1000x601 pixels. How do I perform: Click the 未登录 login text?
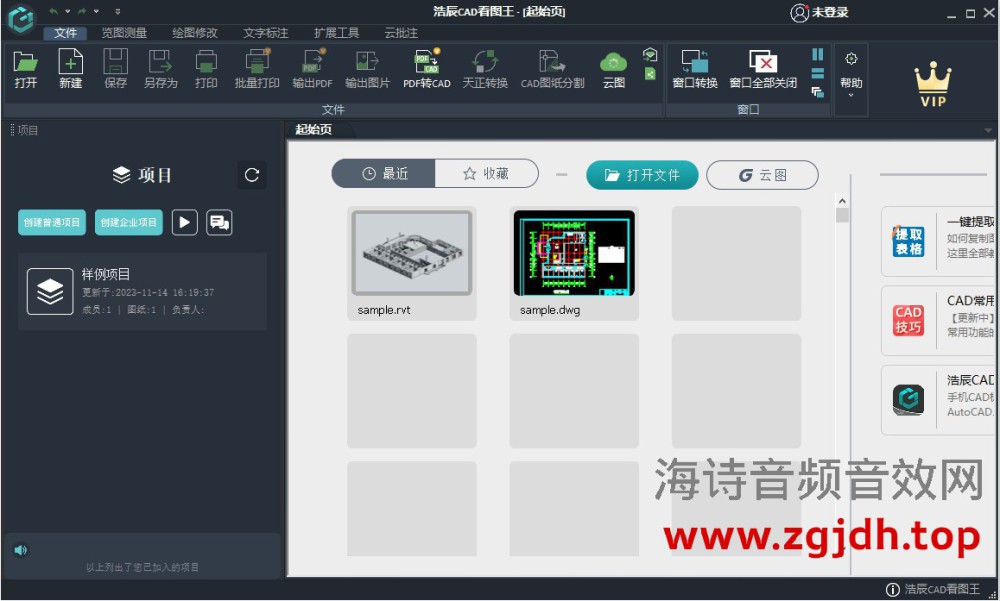[830, 12]
